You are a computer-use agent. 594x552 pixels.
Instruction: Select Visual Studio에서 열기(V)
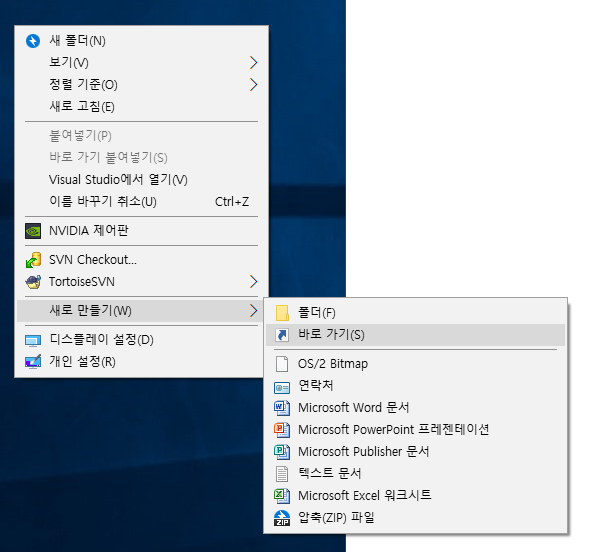[x=141, y=179]
